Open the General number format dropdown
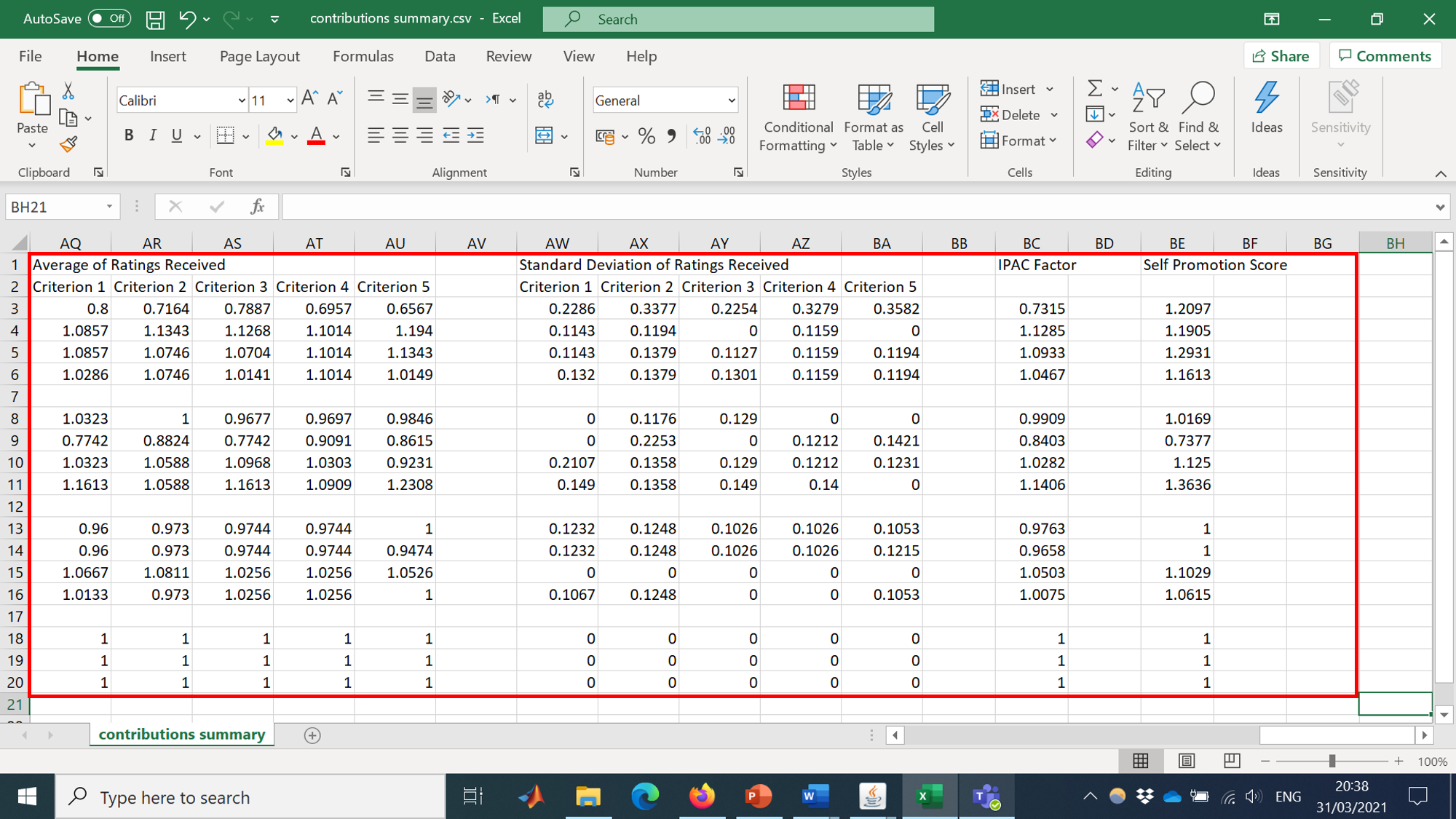The image size is (1456, 819). point(731,100)
